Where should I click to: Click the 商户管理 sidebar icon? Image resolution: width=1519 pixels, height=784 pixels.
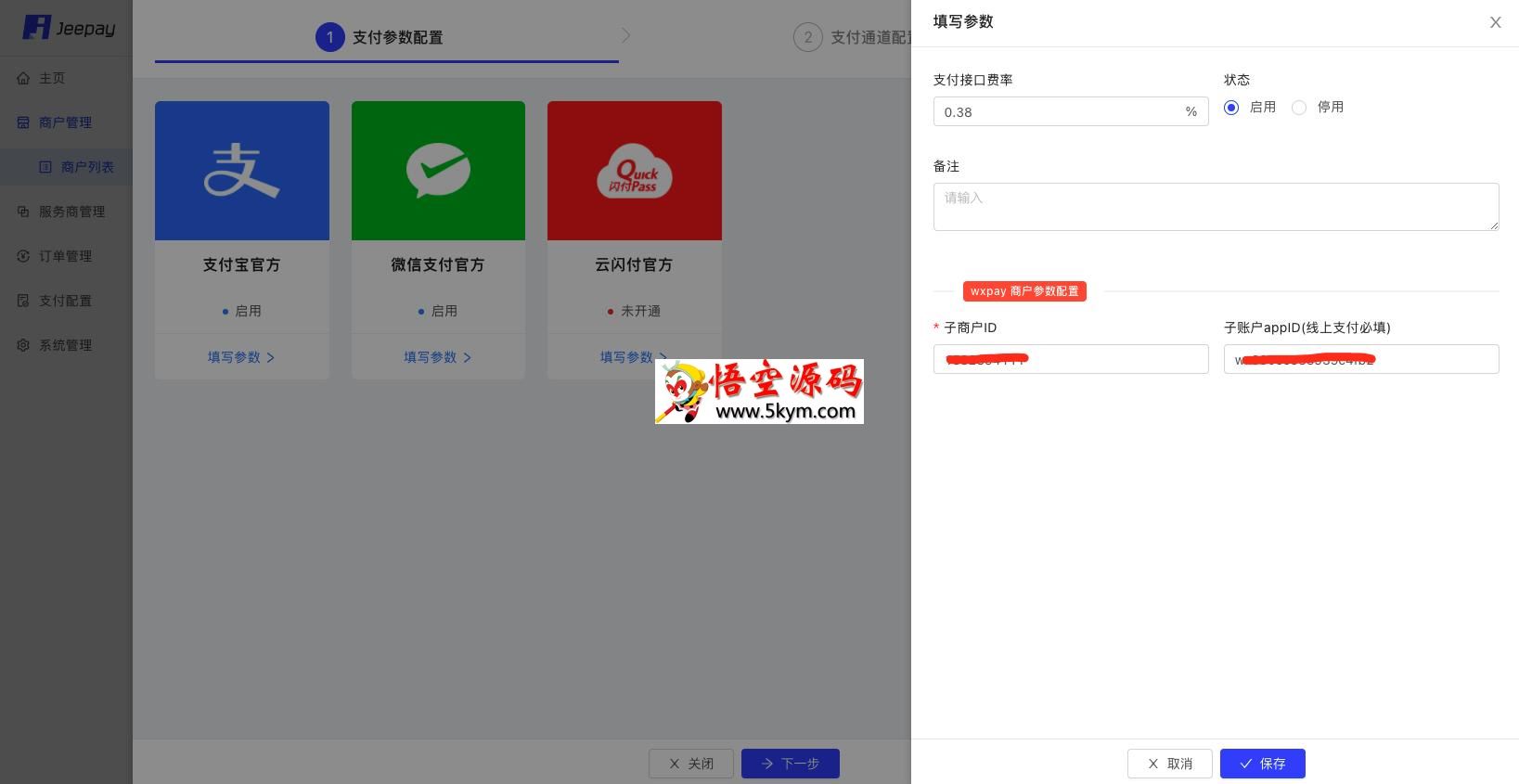pos(23,122)
